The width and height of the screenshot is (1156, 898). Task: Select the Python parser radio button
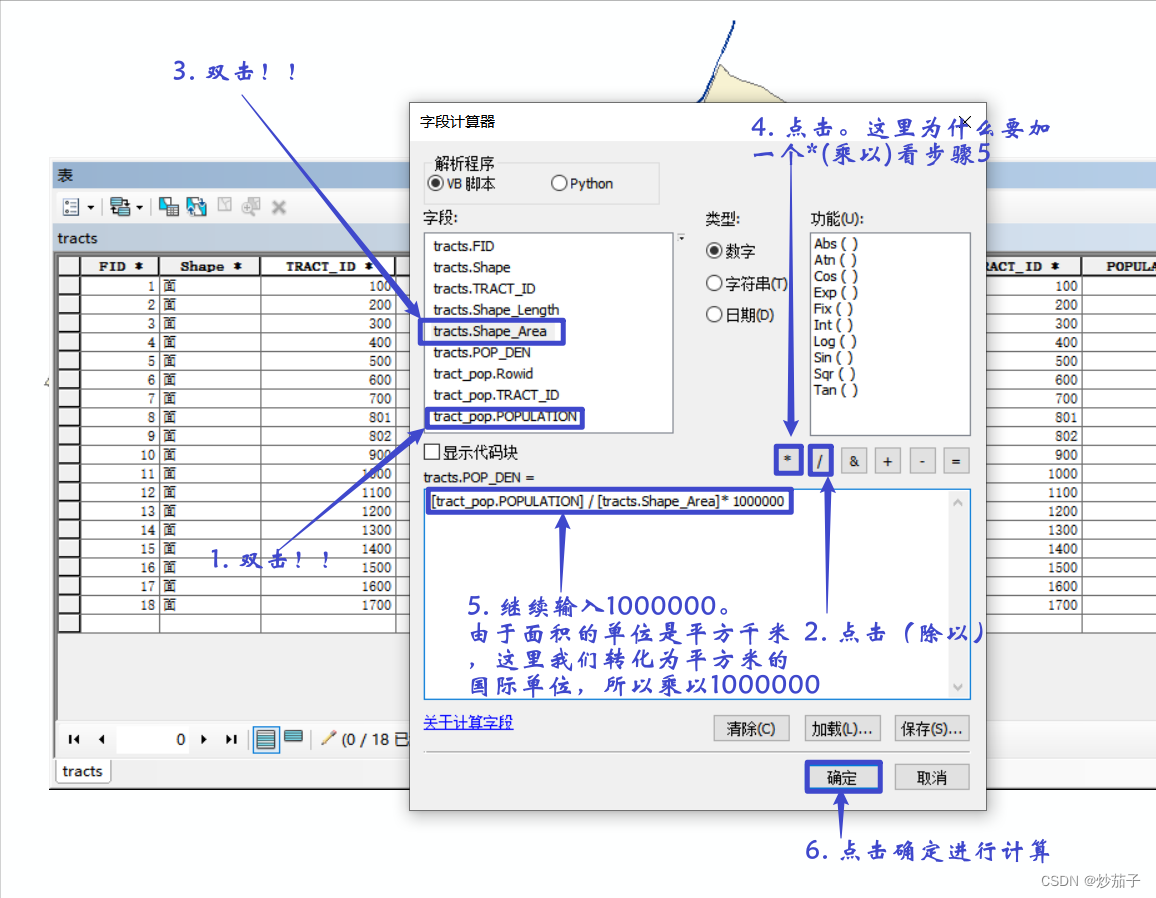(x=559, y=183)
